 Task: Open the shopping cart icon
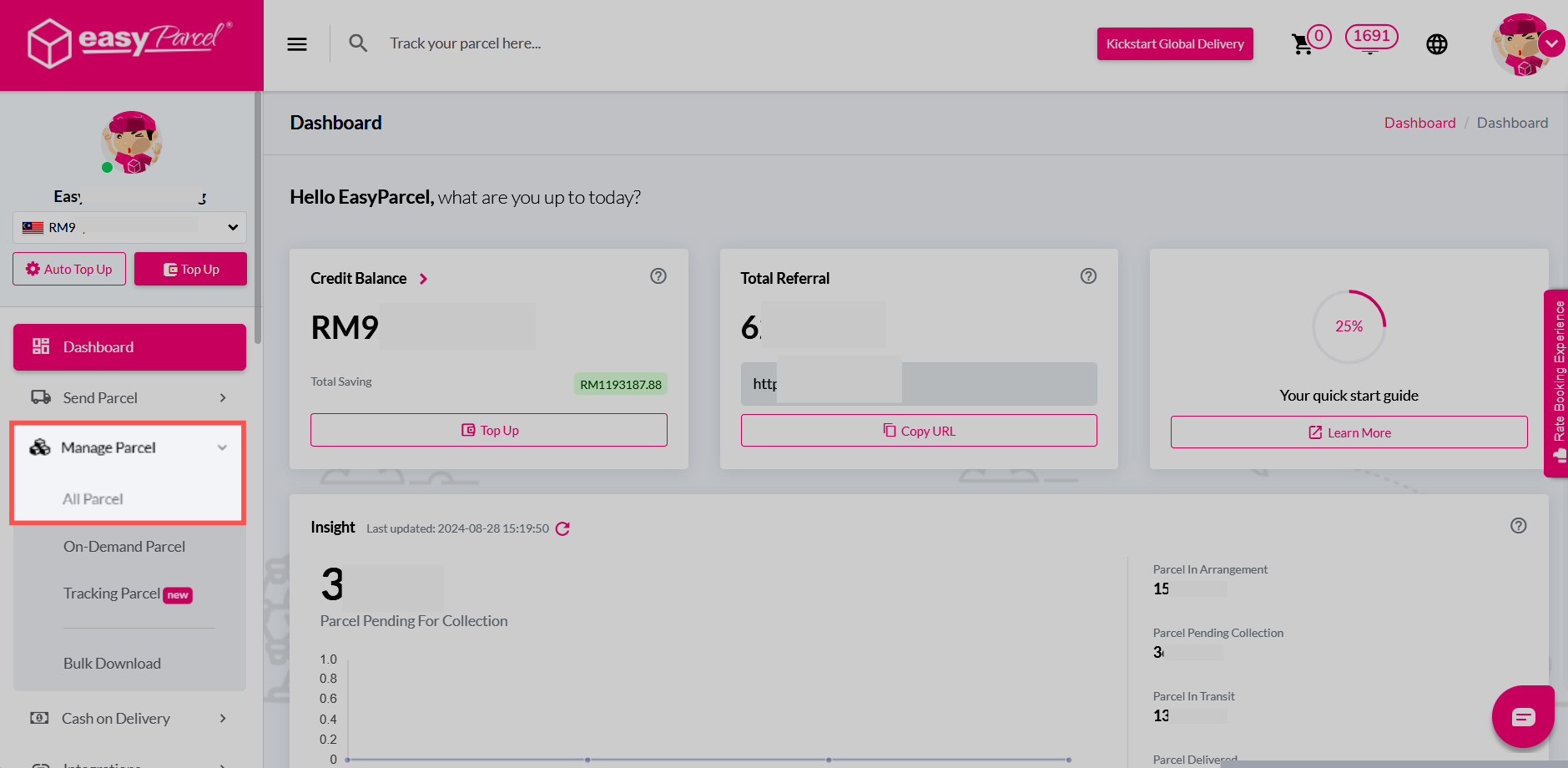tap(1302, 44)
